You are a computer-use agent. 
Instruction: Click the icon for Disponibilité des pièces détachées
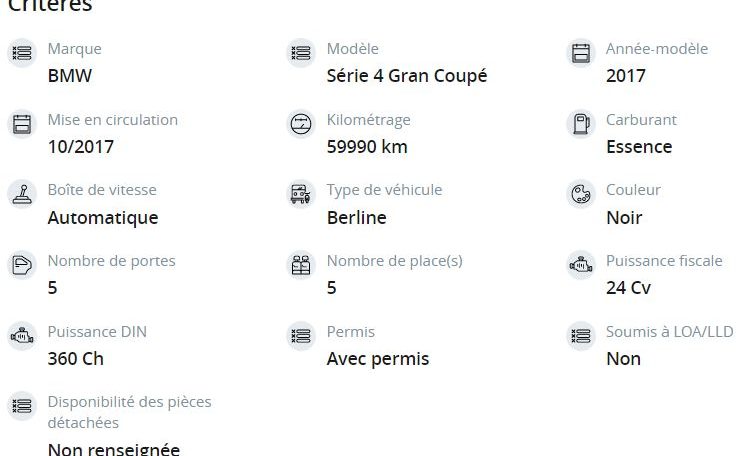(22, 406)
